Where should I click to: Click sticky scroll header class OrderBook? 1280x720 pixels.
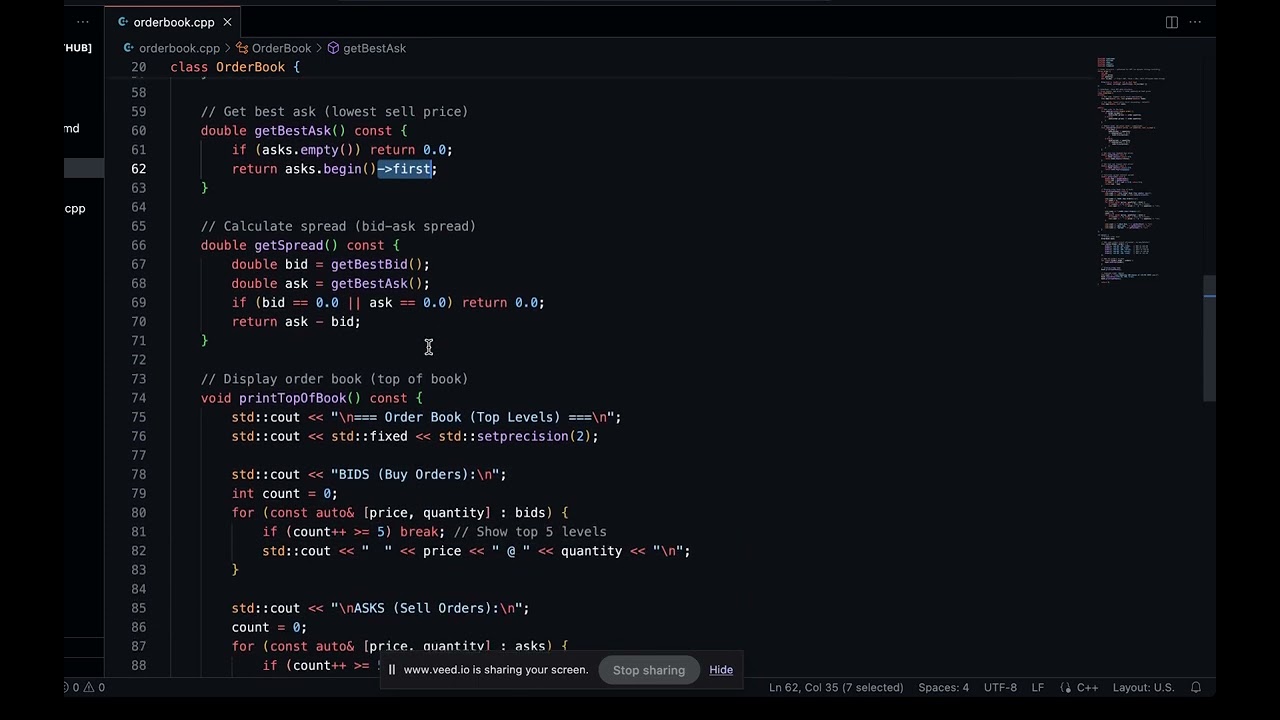click(235, 67)
